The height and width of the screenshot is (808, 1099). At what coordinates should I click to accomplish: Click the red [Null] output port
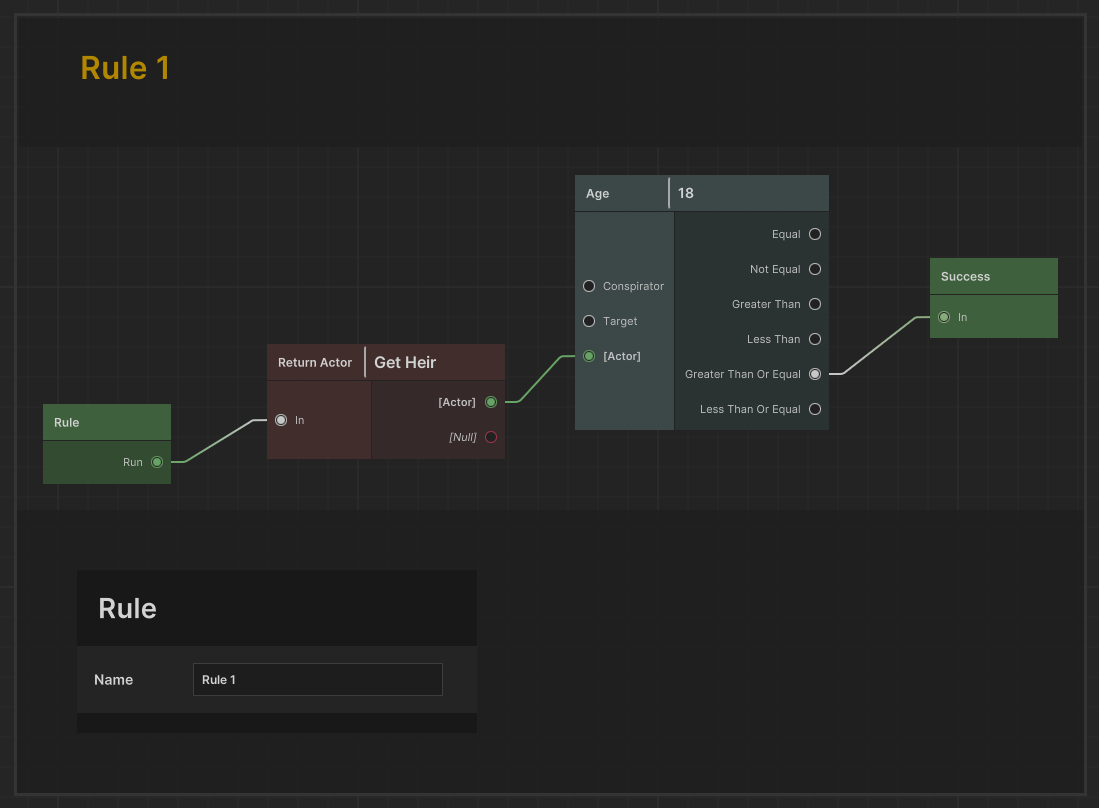491,437
